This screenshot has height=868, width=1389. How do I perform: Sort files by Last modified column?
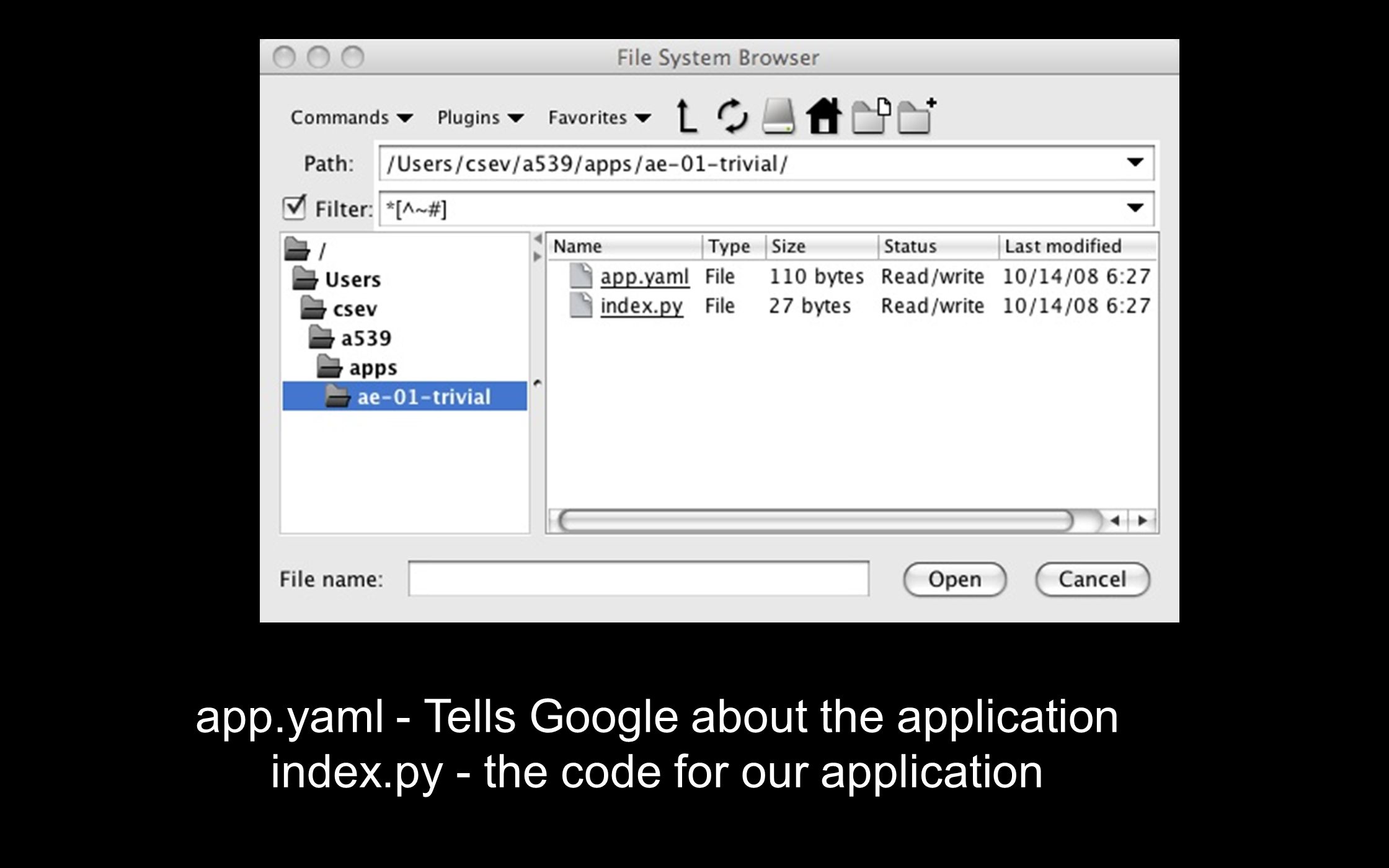point(1078,246)
